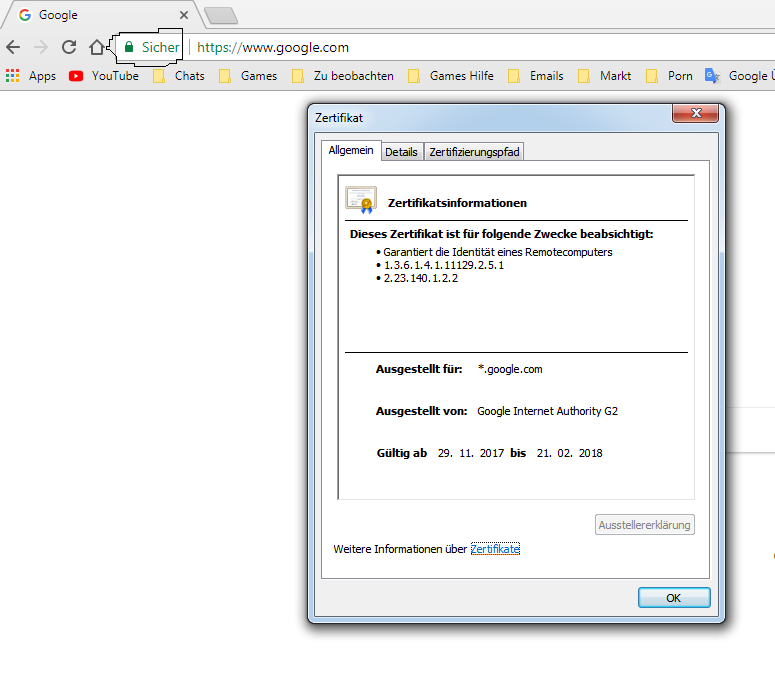Image resolution: width=775 pixels, height=673 pixels.
Task: Click the browser forward arrow
Action: (41, 47)
